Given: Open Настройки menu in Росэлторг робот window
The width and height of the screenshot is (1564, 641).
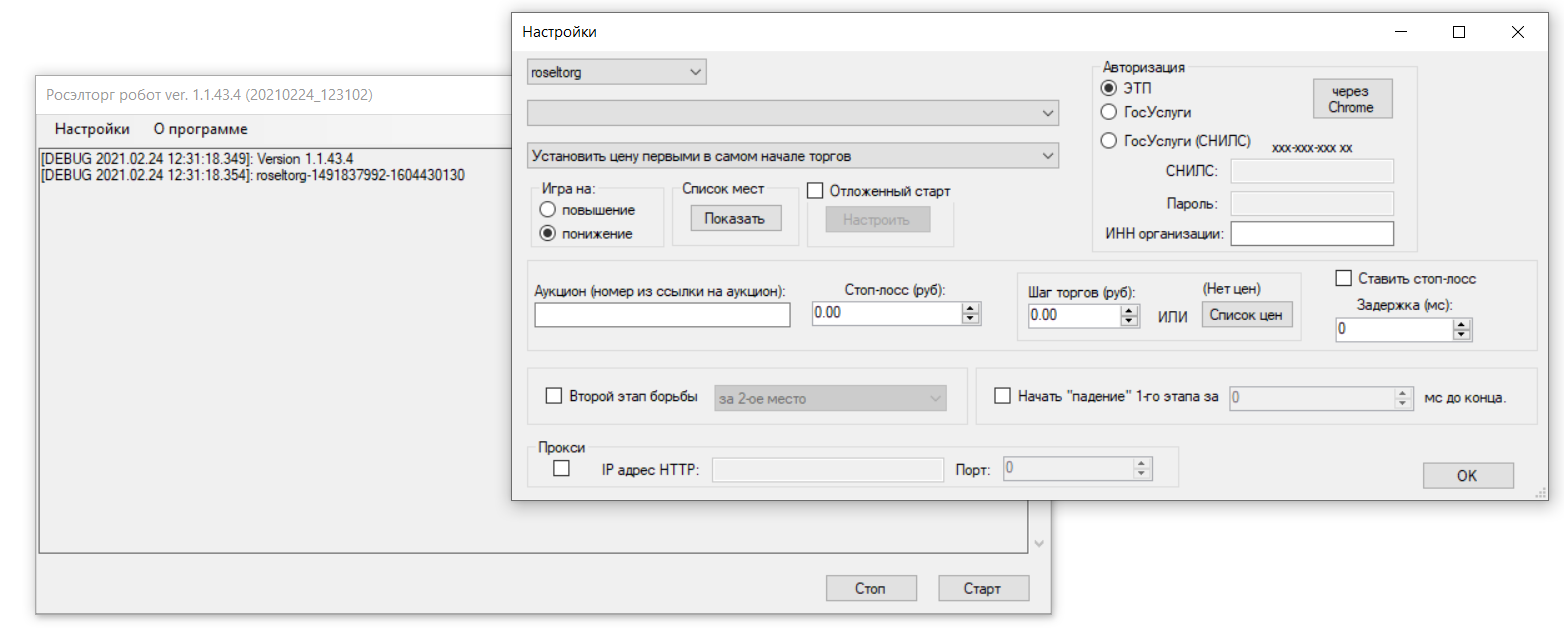Looking at the screenshot, I should point(92,129).
